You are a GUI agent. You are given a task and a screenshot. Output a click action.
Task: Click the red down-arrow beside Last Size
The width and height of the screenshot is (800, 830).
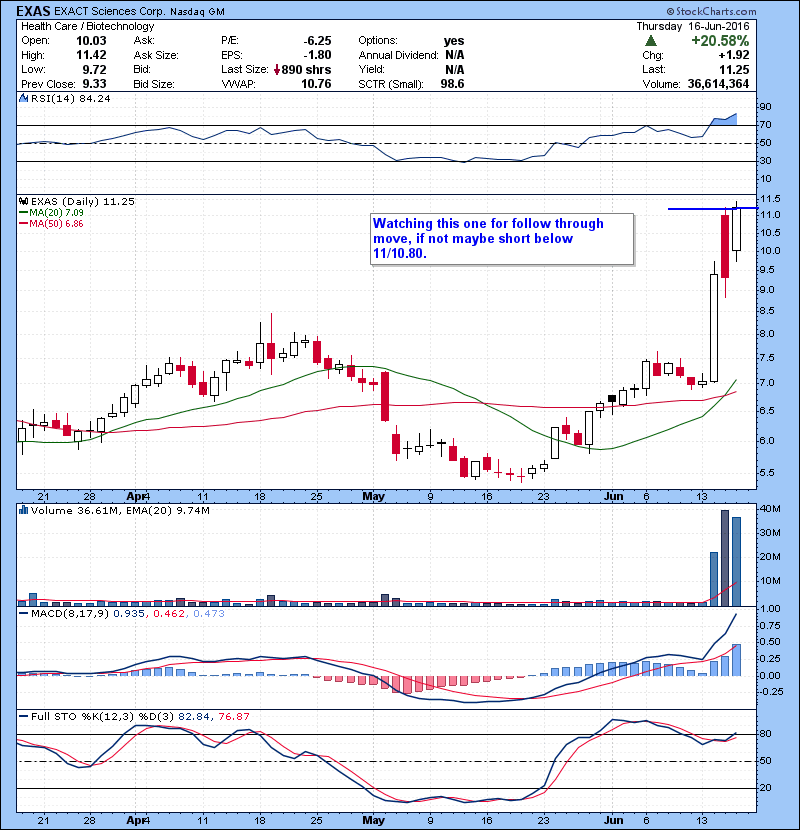coord(277,70)
